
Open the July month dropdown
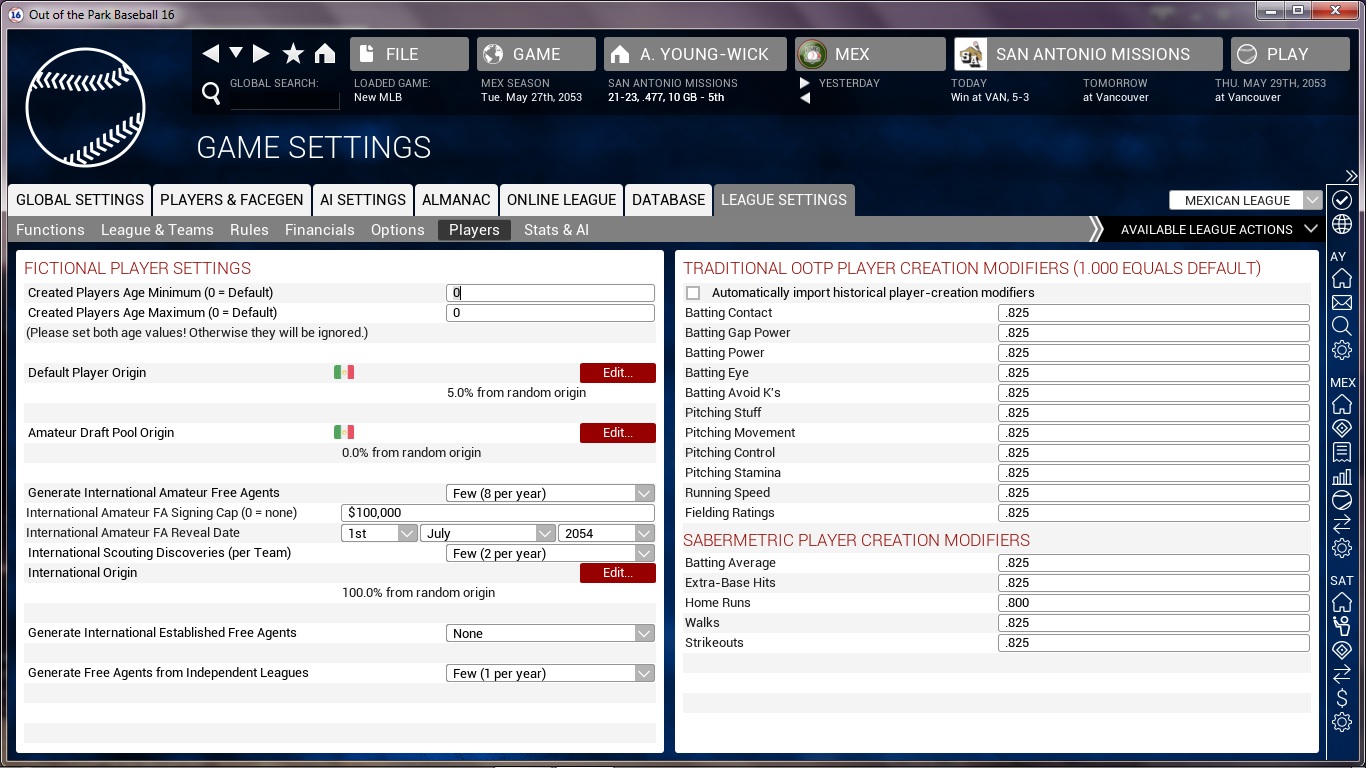click(x=488, y=533)
